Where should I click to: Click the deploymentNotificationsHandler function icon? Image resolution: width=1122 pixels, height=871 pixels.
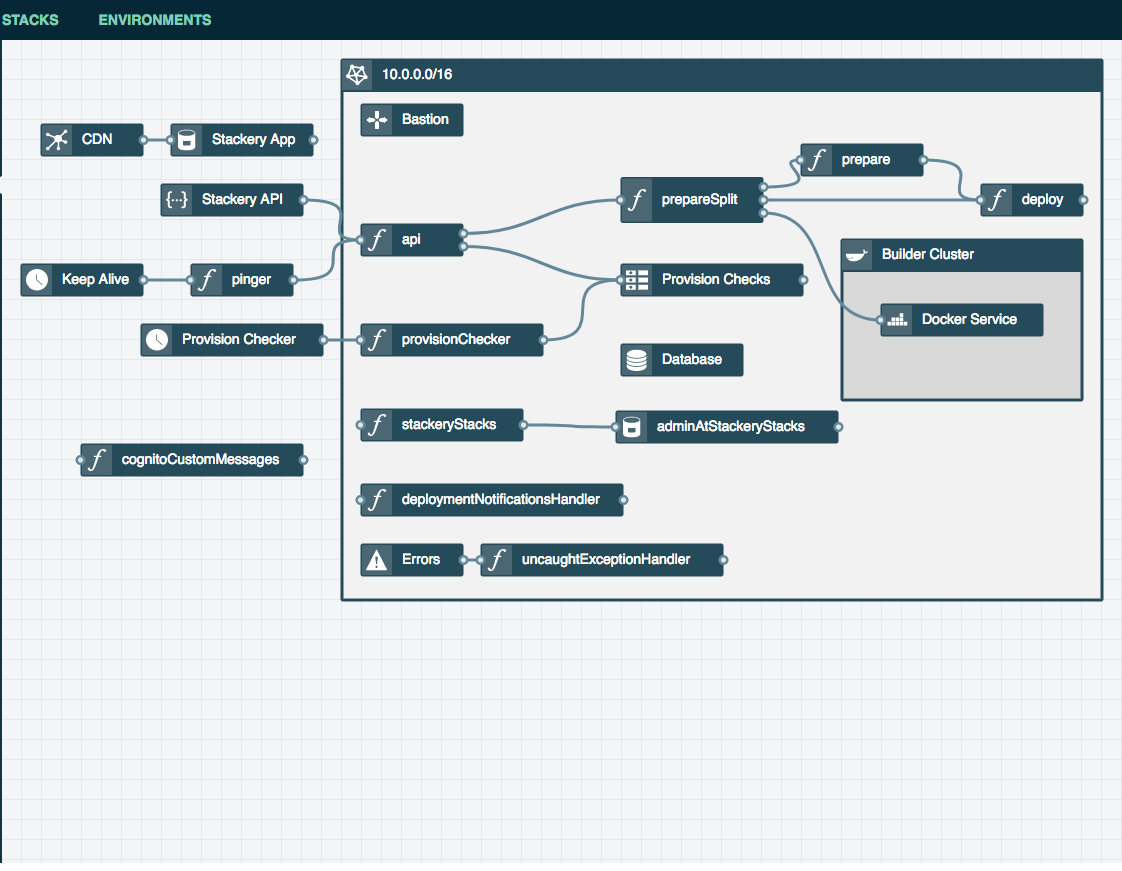click(x=376, y=500)
